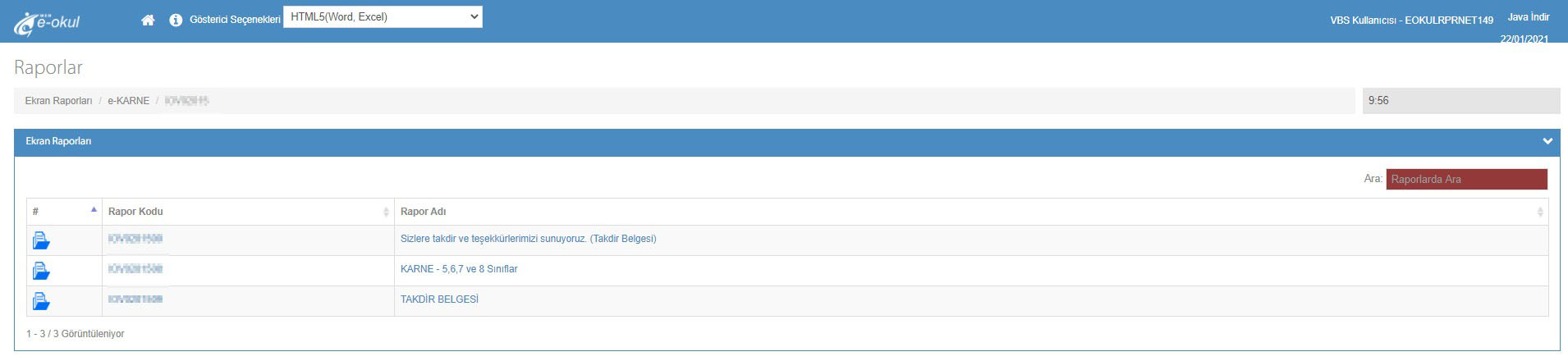Click the Java İndir link

[x=1528, y=17]
